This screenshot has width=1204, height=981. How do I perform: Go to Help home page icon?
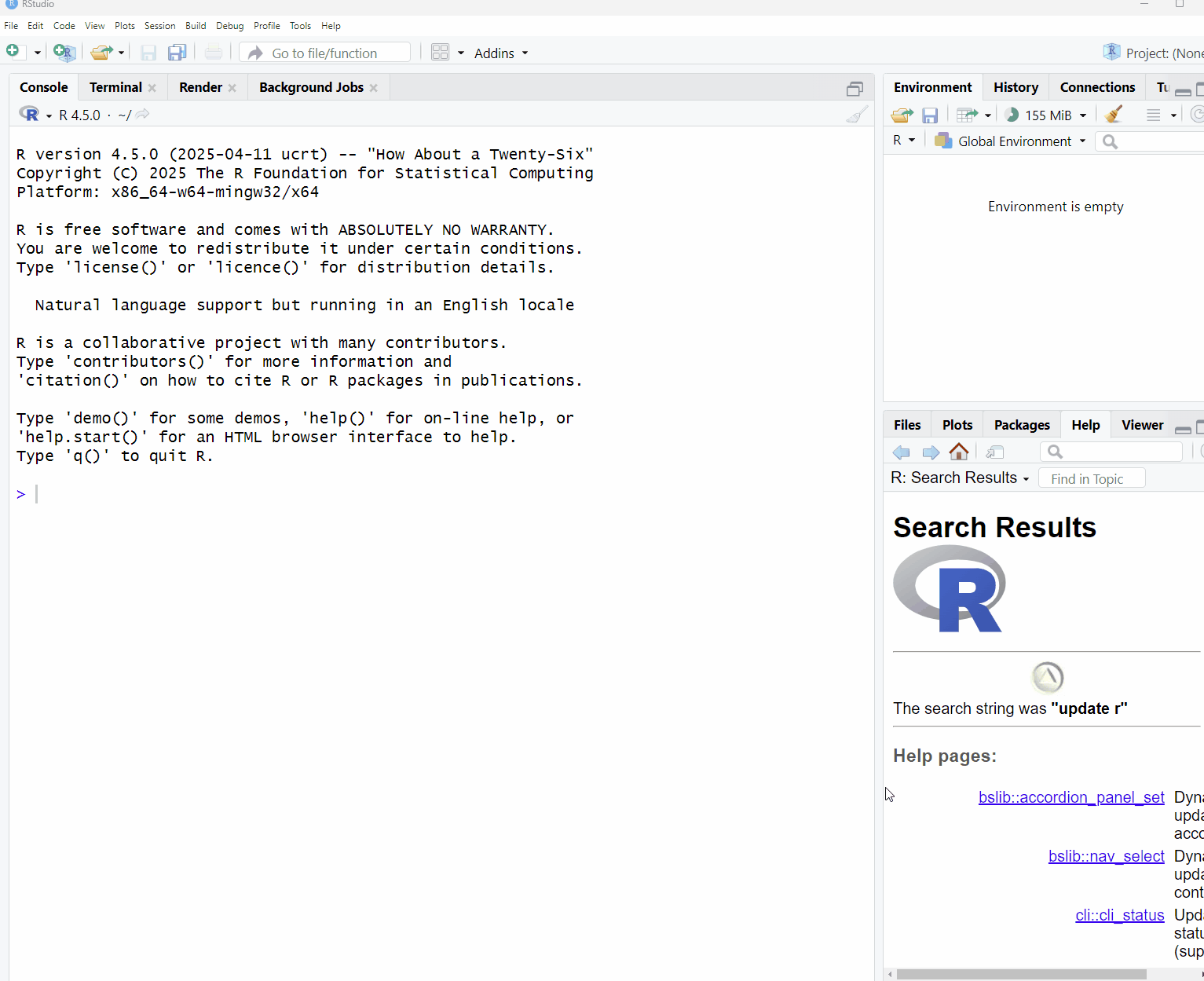[x=959, y=452]
